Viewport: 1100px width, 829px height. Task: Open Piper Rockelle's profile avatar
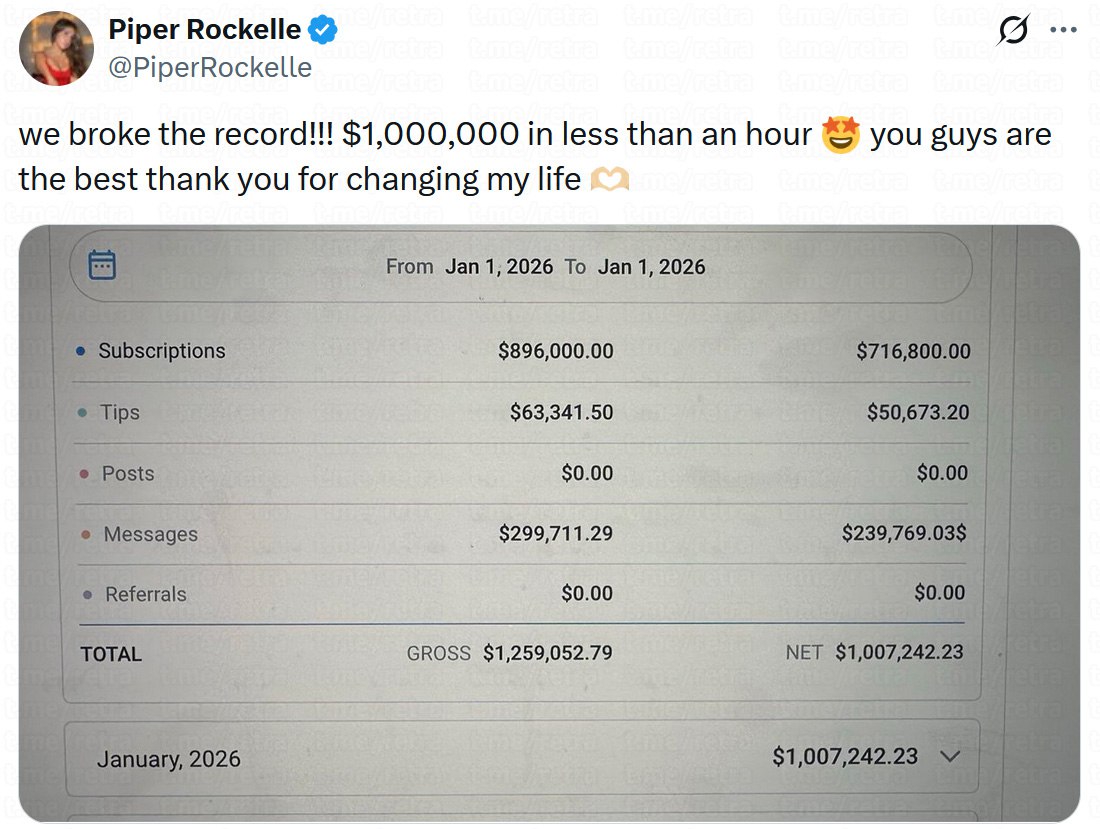click(x=56, y=48)
